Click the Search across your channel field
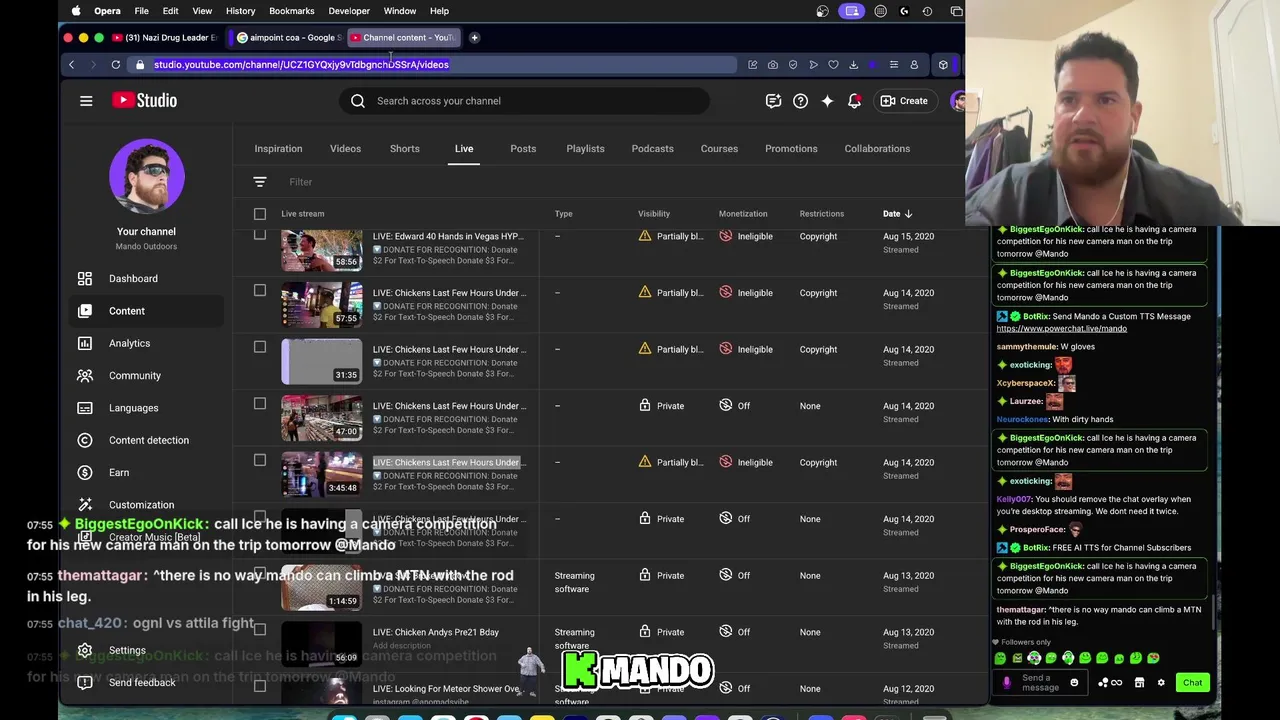 [525, 101]
